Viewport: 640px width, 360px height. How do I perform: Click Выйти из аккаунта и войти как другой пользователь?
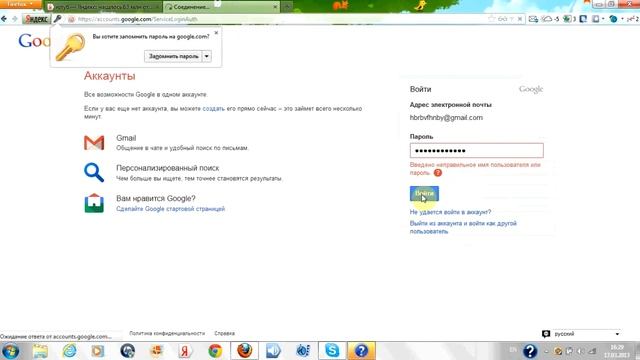tap(463, 227)
